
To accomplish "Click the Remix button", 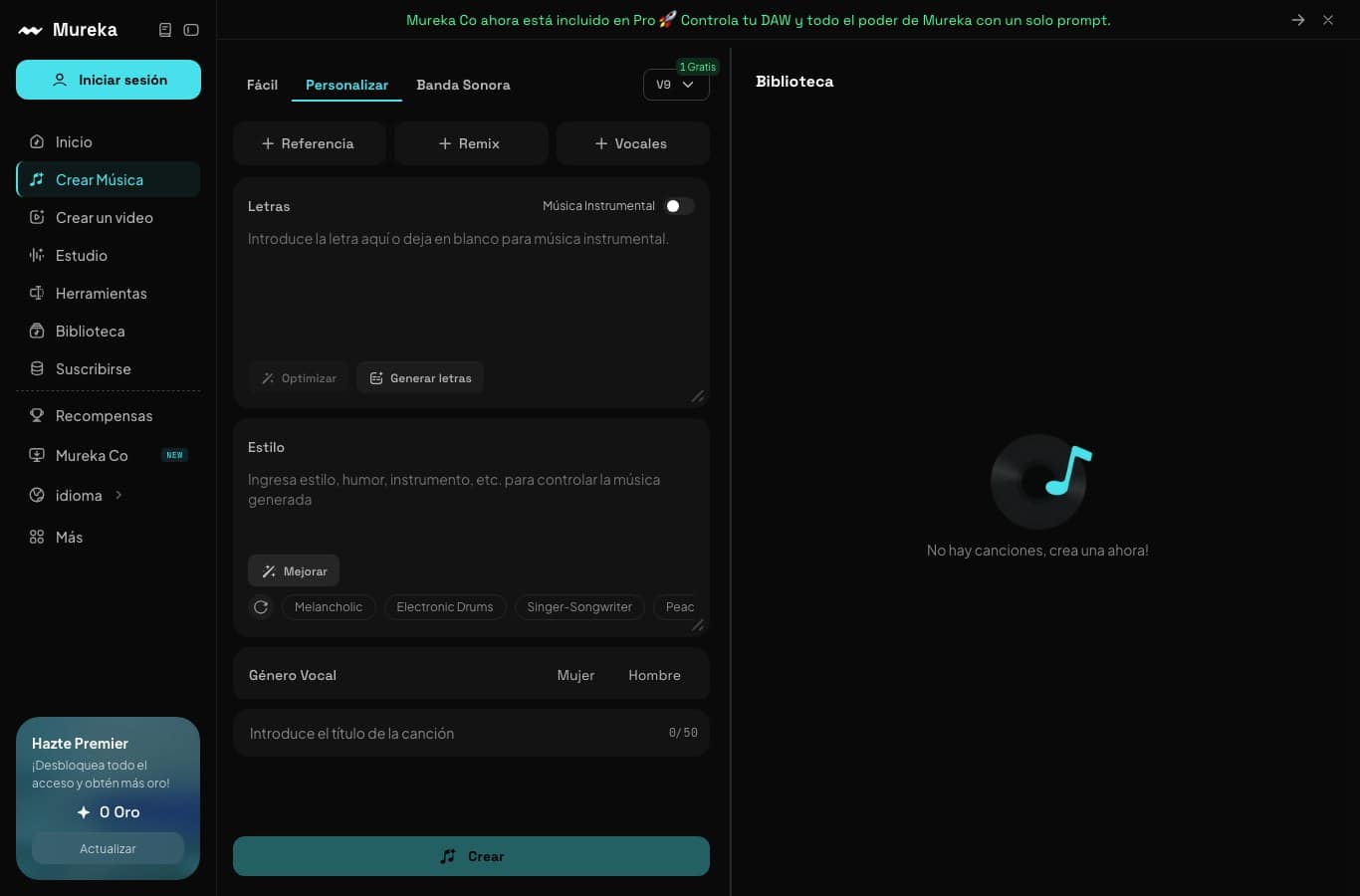I will [471, 143].
